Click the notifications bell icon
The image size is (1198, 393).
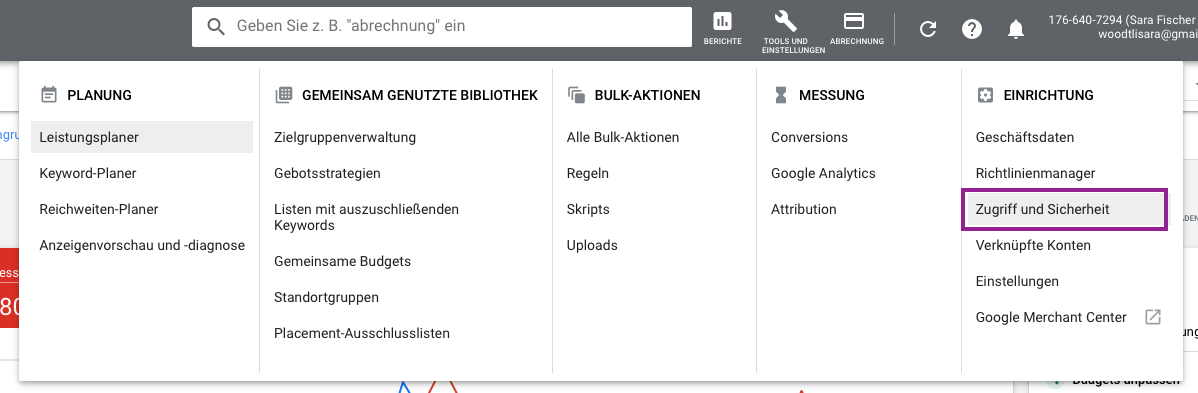pyautogui.click(x=1015, y=29)
